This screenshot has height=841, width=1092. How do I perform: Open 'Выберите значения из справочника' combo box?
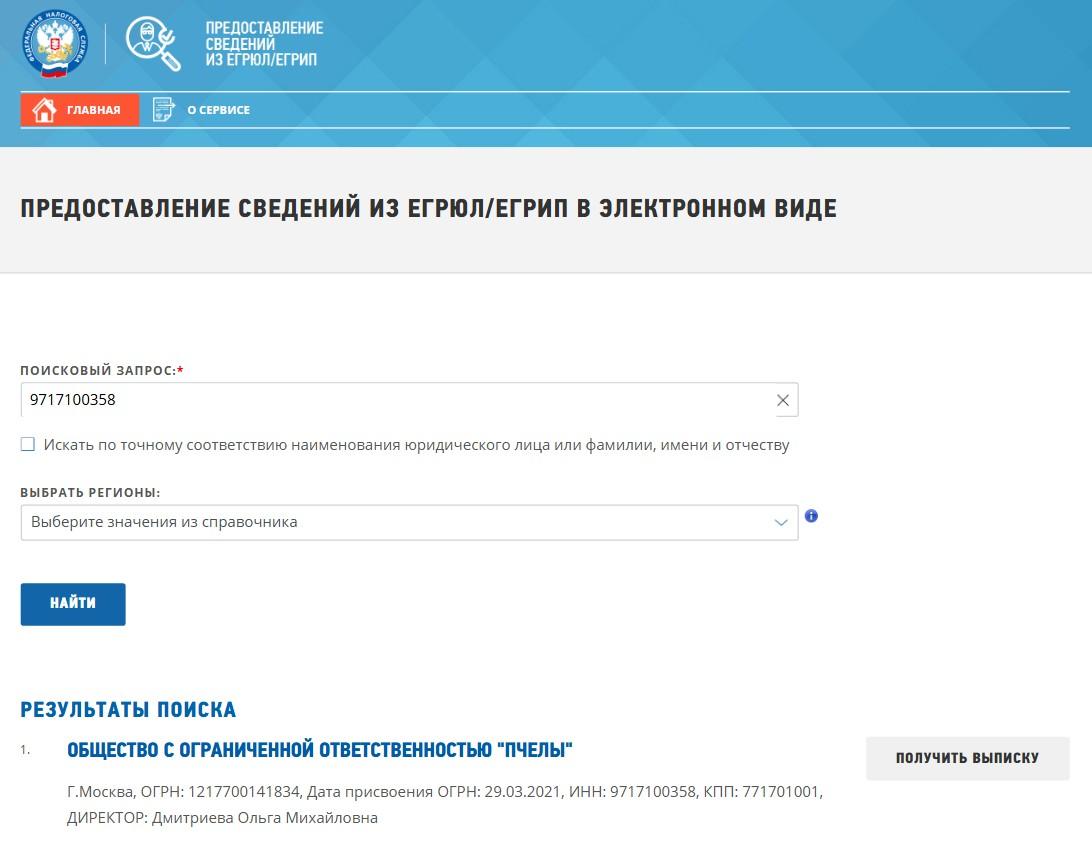pos(400,522)
